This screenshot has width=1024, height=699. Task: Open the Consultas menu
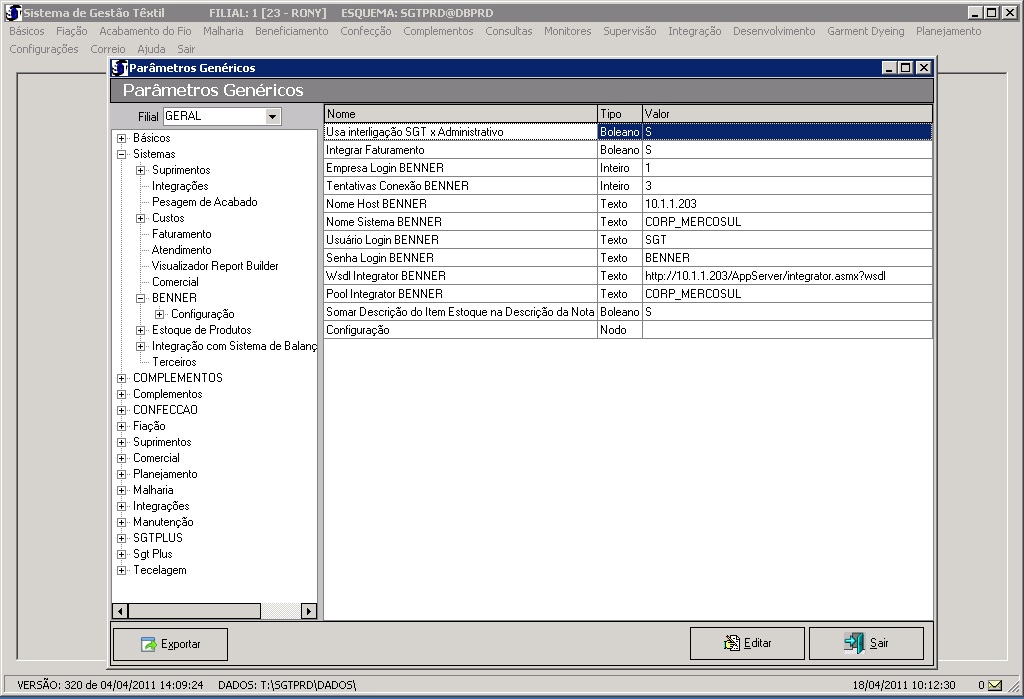(508, 31)
